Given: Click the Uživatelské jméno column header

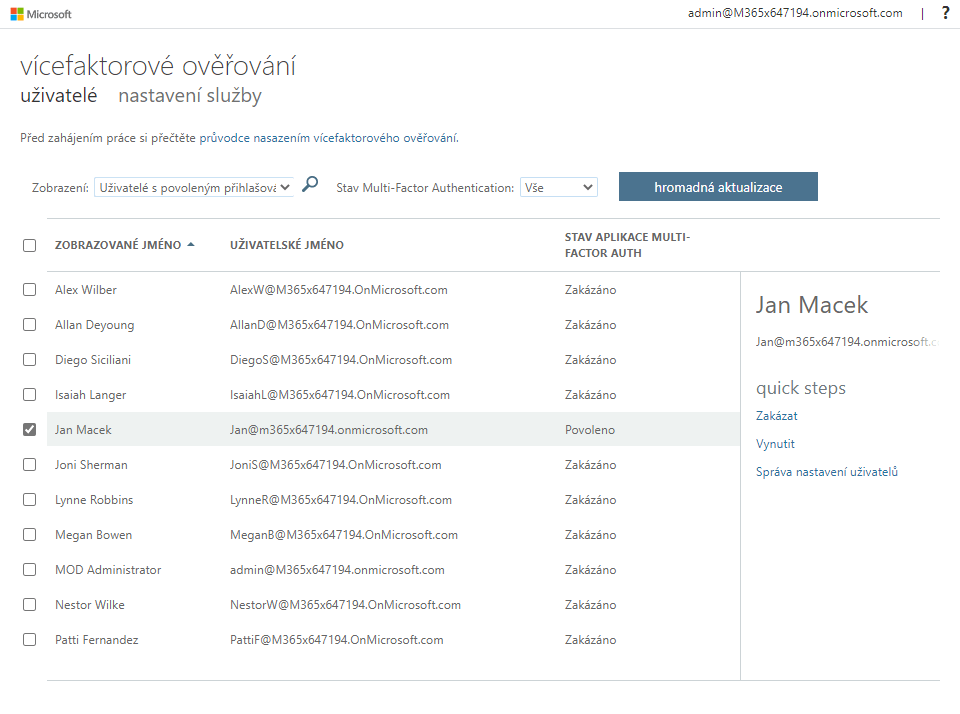Looking at the screenshot, I should pyautogui.click(x=286, y=245).
